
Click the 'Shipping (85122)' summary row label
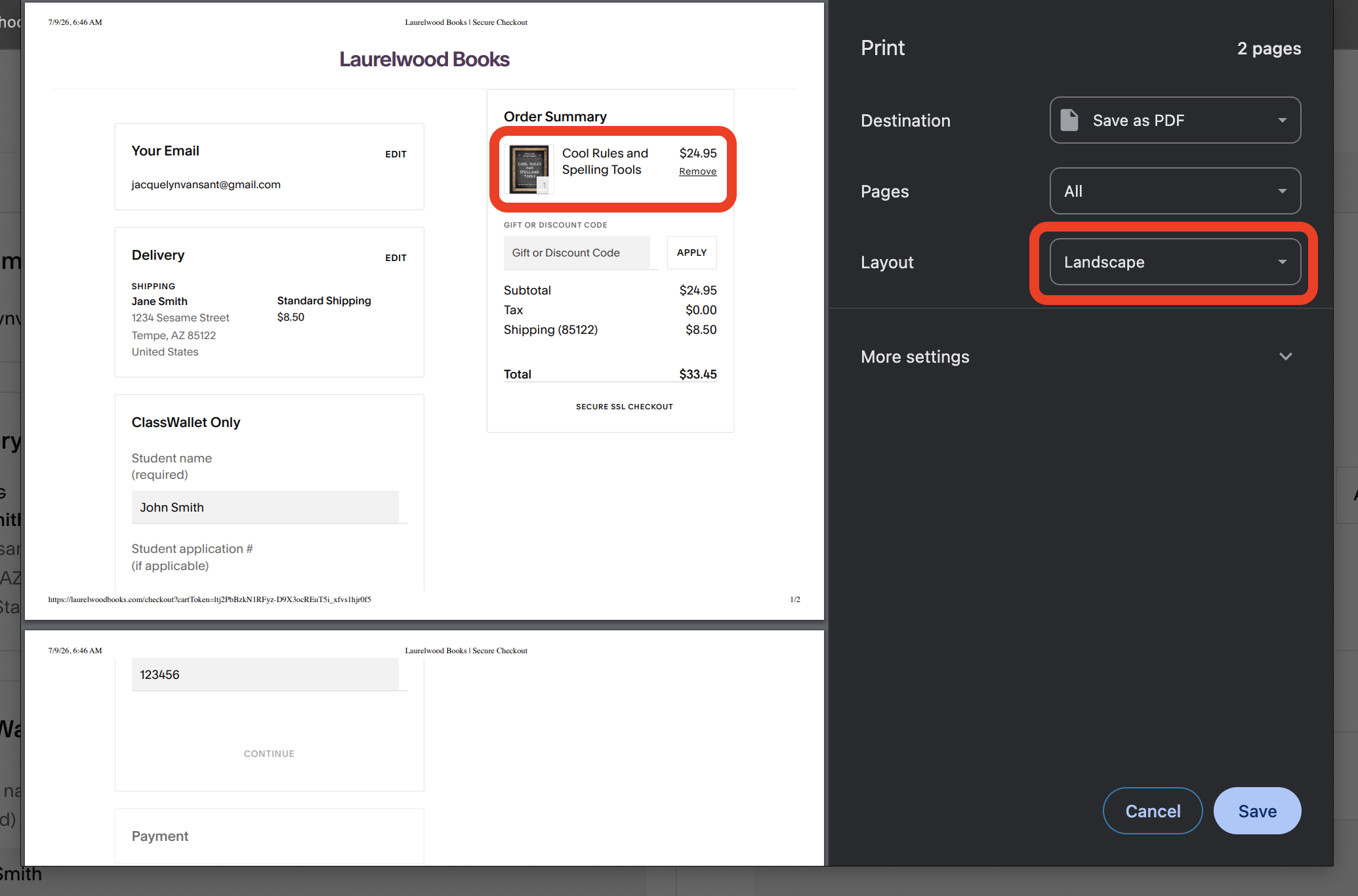[x=550, y=329]
